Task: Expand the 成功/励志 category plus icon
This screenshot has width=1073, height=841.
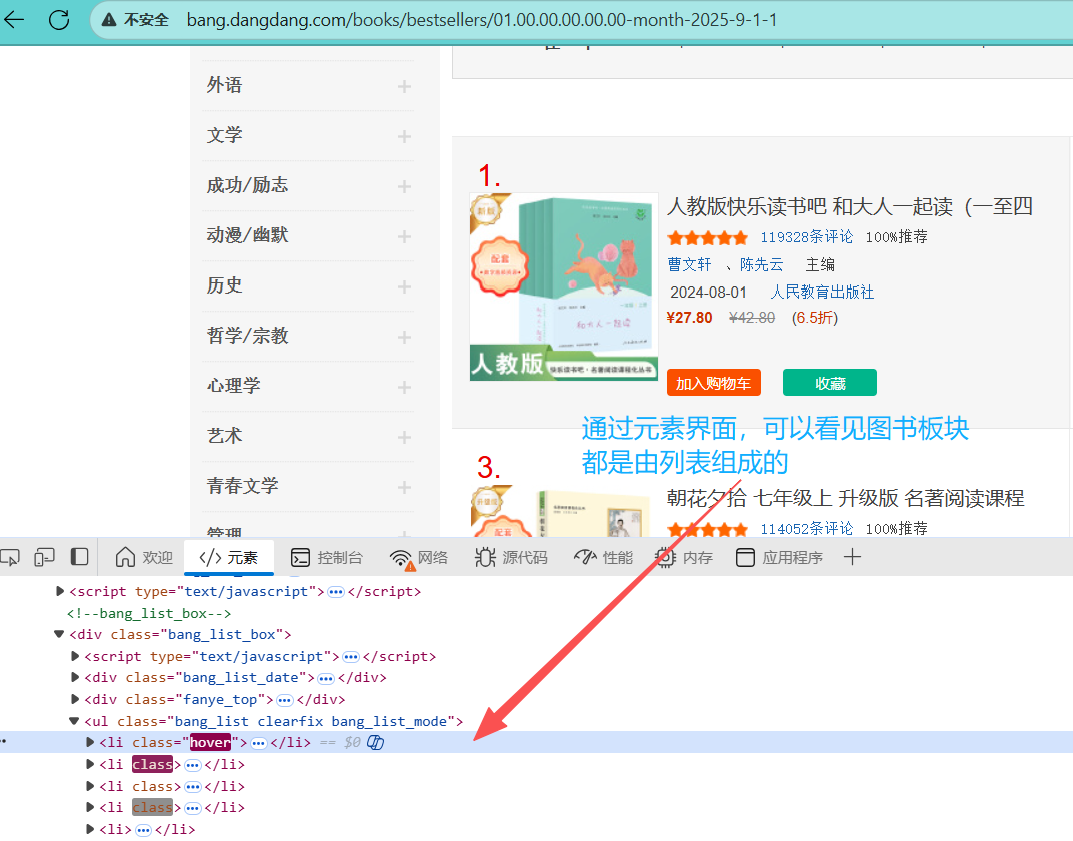Action: 404,186
